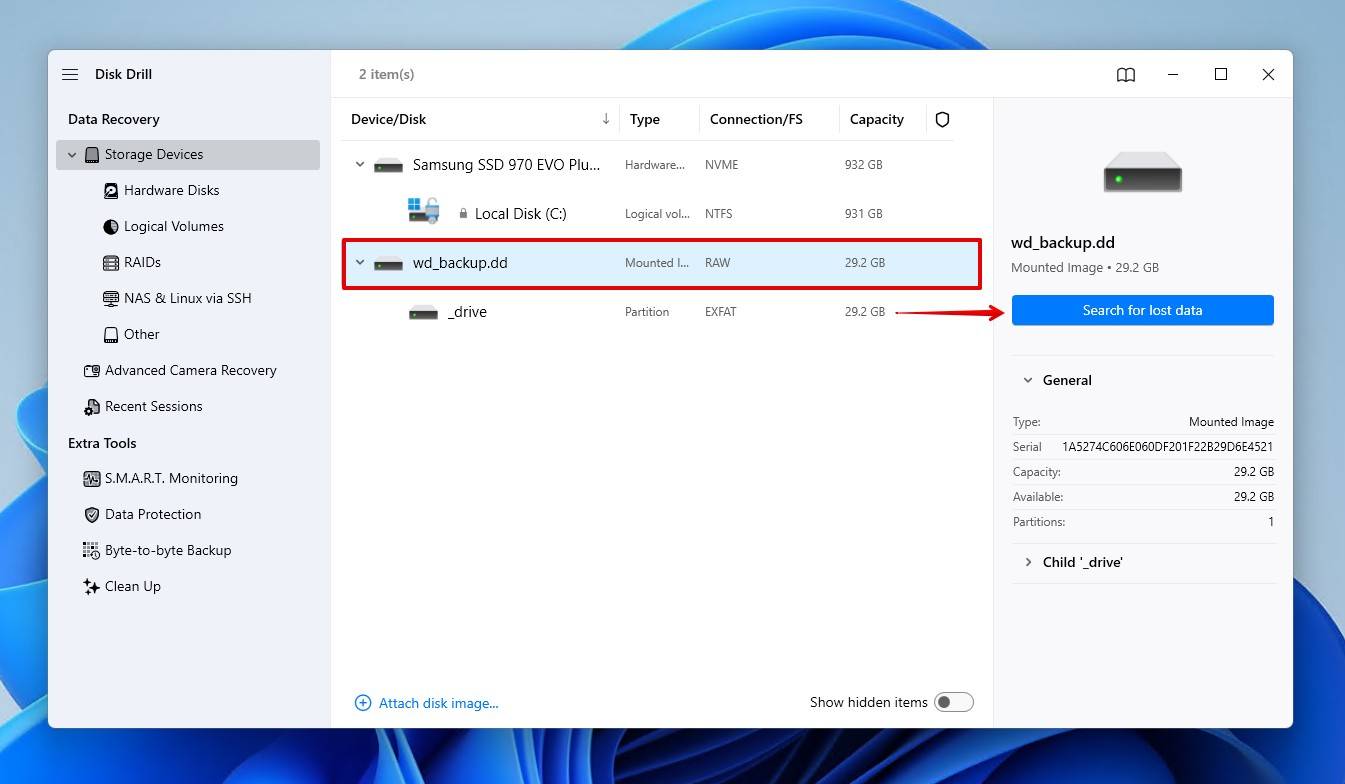This screenshot has width=1345, height=784.
Task: Select the Logical Volumes icon
Action: click(110, 226)
